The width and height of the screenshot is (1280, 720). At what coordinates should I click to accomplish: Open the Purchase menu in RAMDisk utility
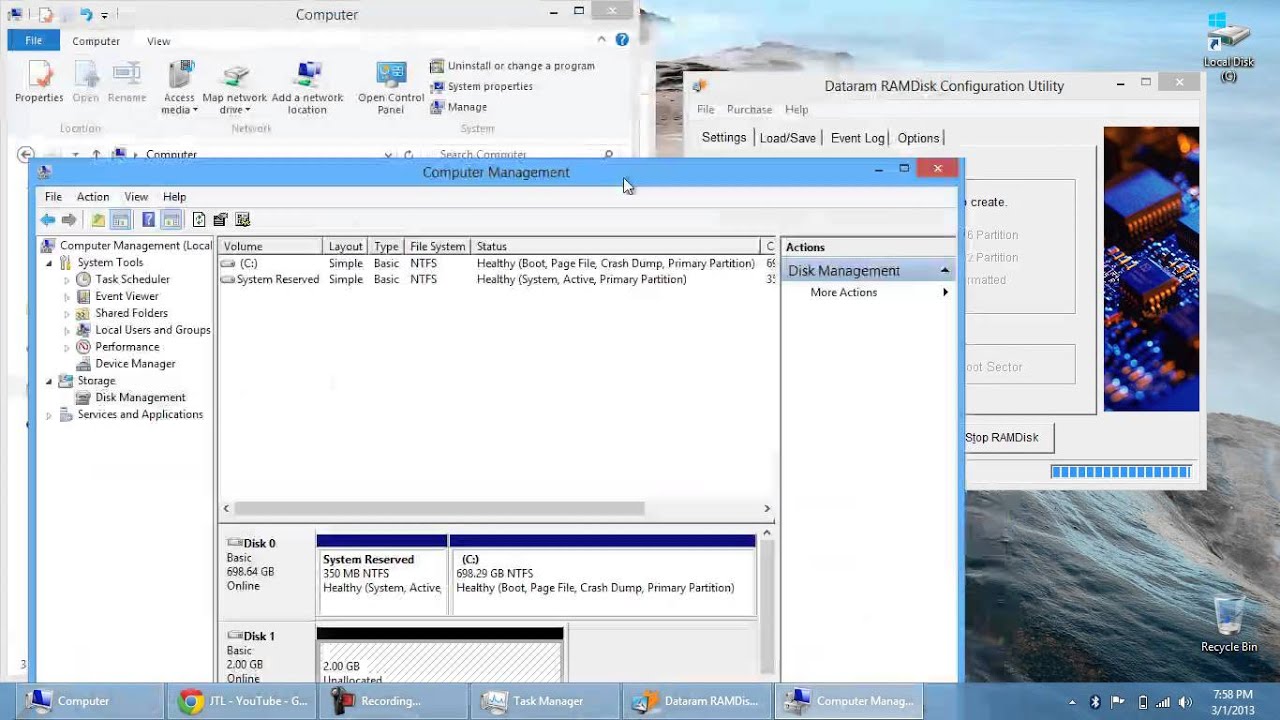749,110
